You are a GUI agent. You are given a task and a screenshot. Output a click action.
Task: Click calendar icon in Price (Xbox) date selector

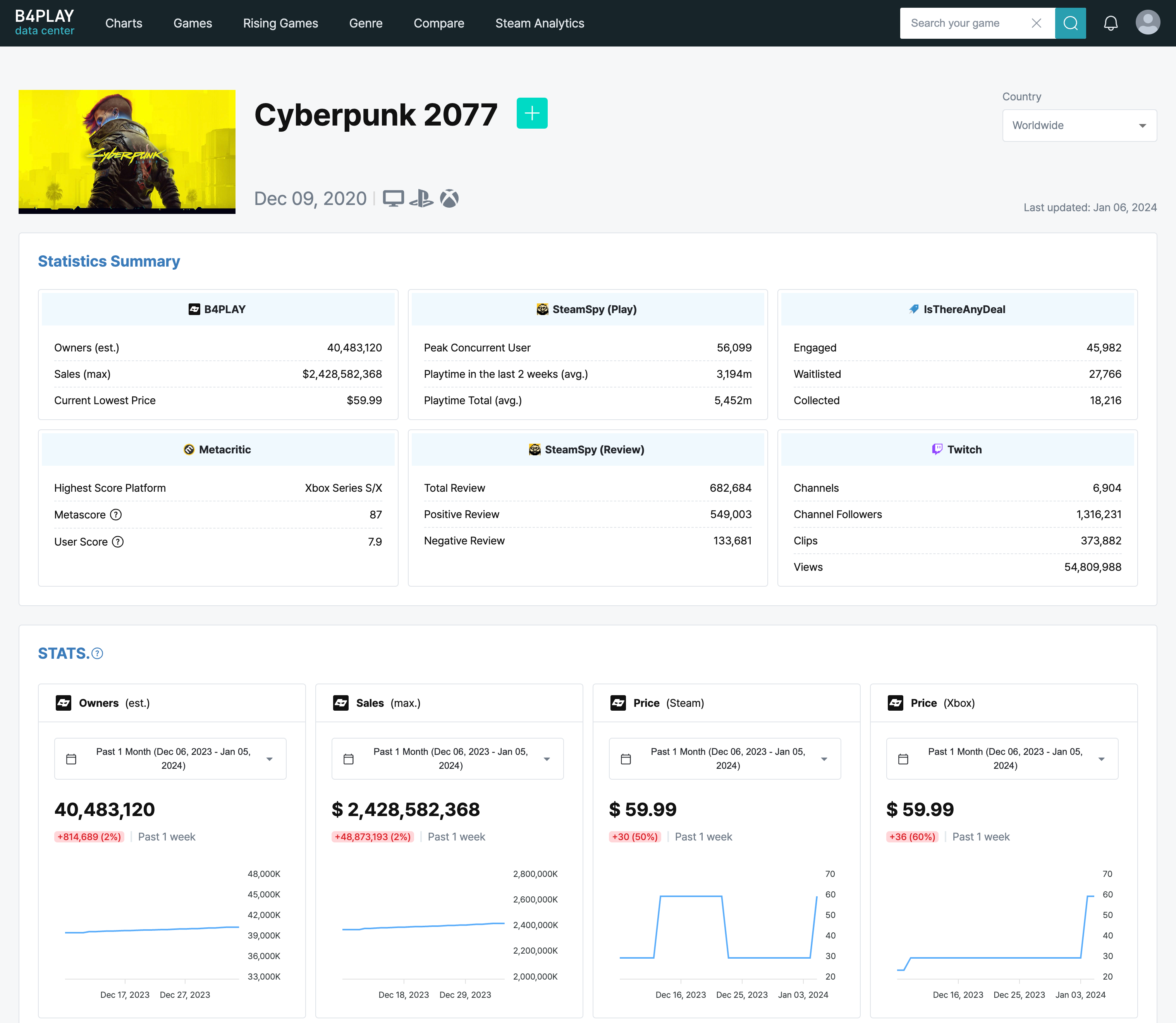coord(903,759)
